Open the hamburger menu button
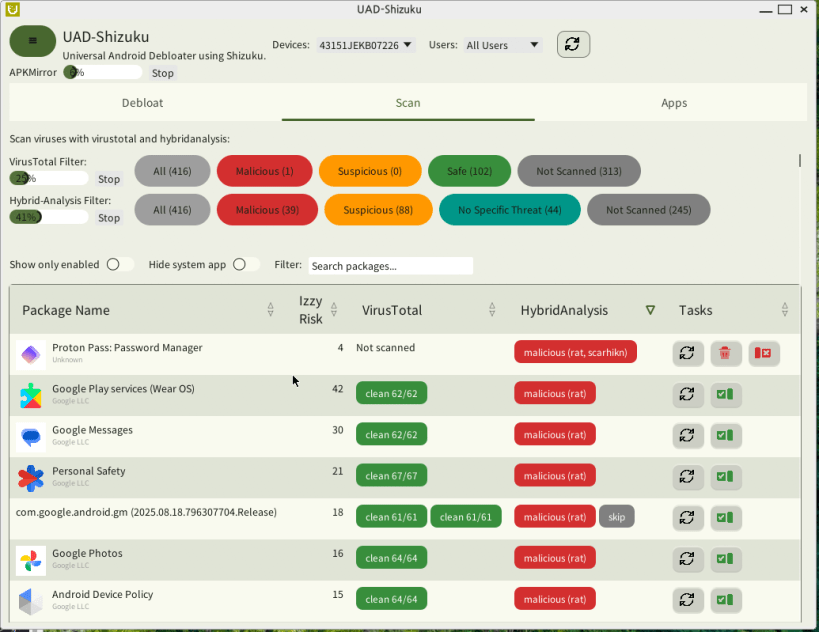Image resolution: width=819 pixels, height=632 pixels. click(x=32, y=41)
